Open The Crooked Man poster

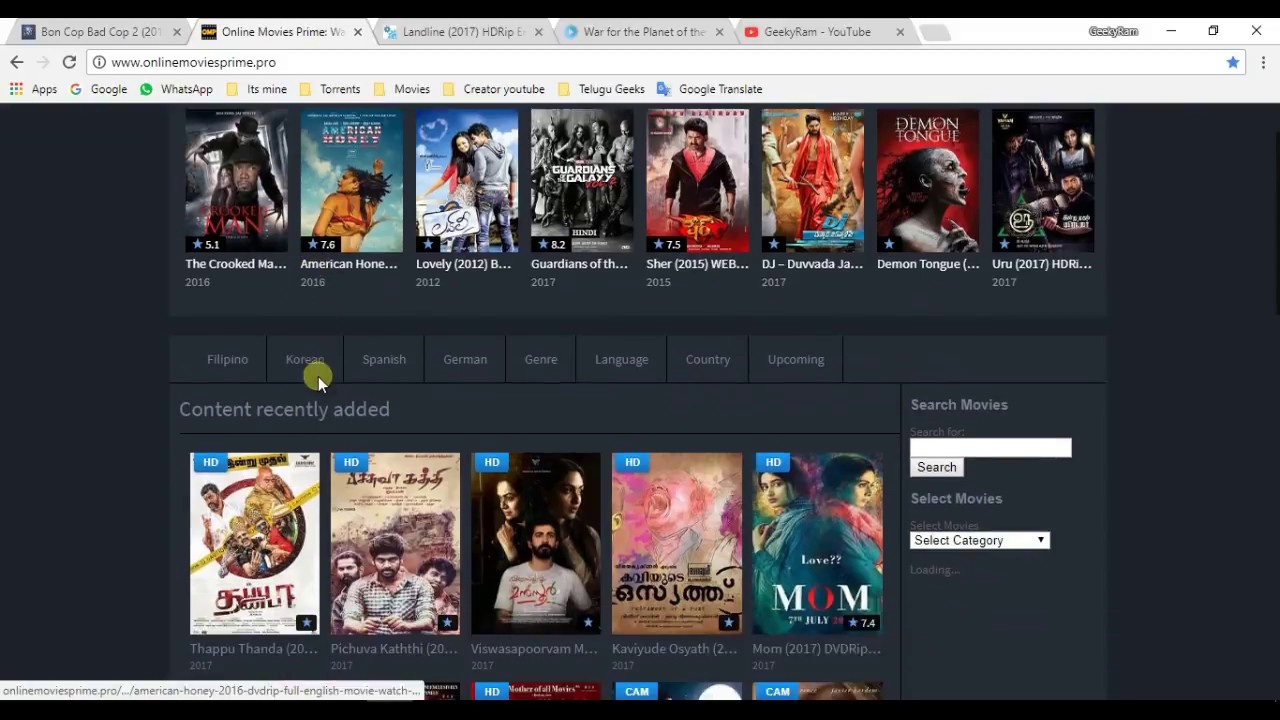pyautogui.click(x=236, y=180)
